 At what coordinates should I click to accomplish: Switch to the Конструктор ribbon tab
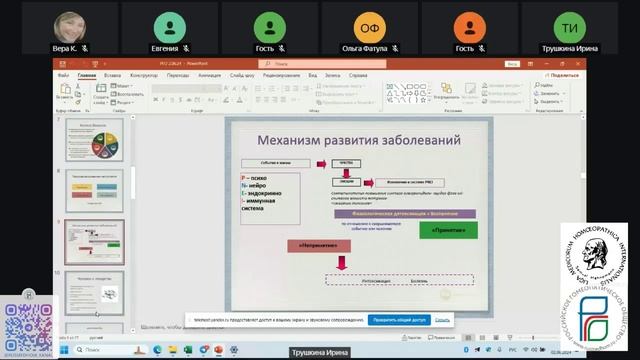144,76
